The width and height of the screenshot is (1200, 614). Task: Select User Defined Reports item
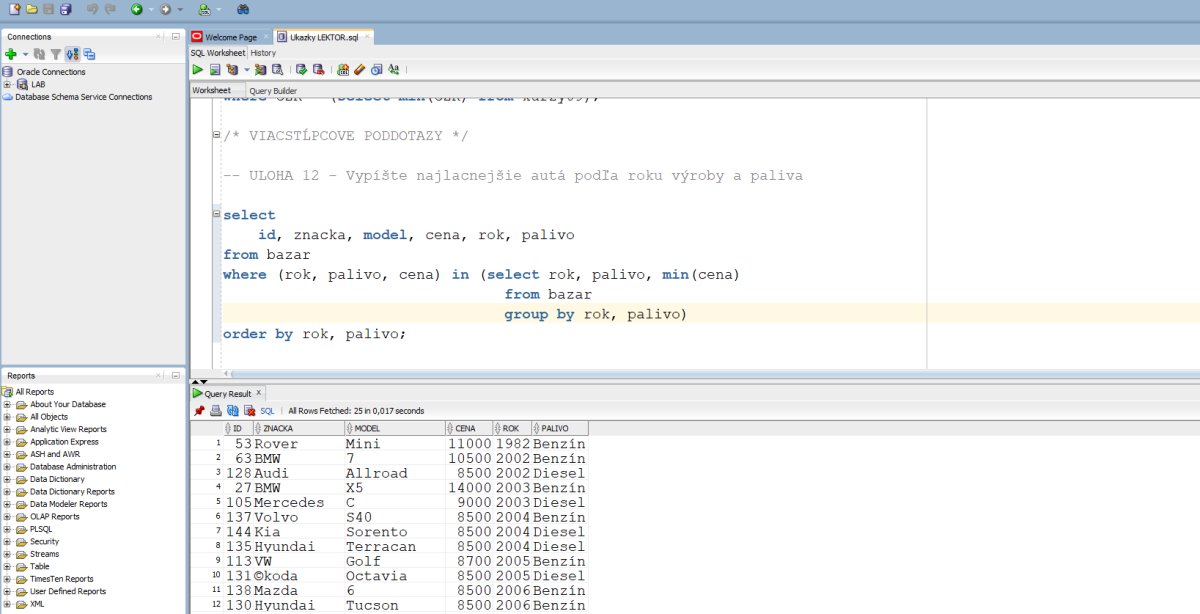(x=67, y=591)
